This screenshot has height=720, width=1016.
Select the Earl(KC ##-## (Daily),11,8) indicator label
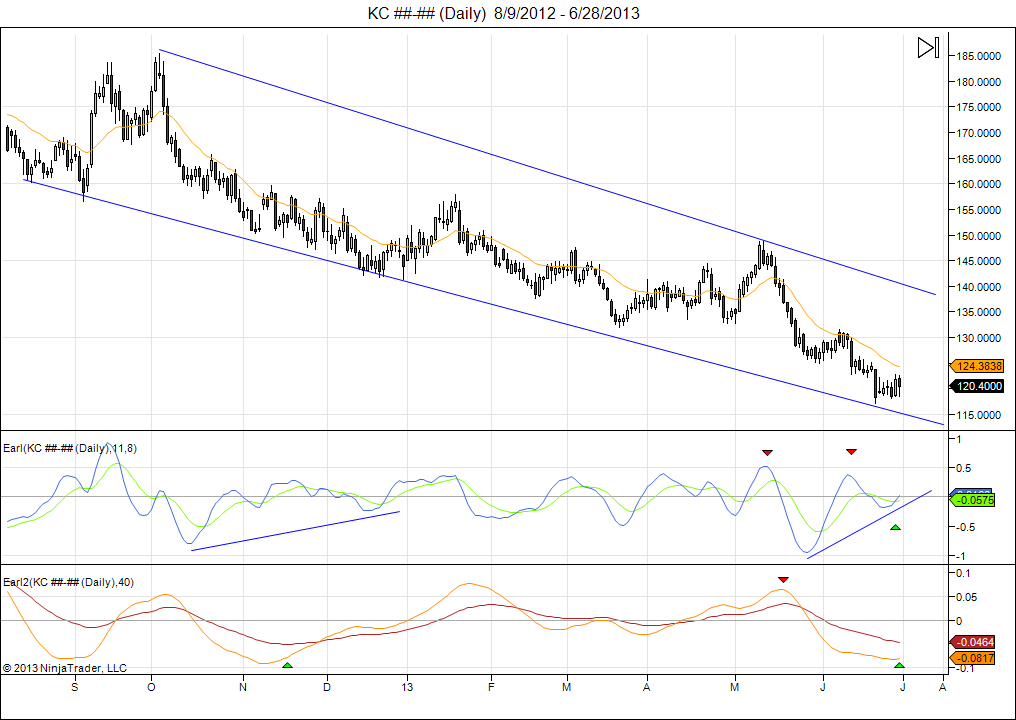[71, 448]
